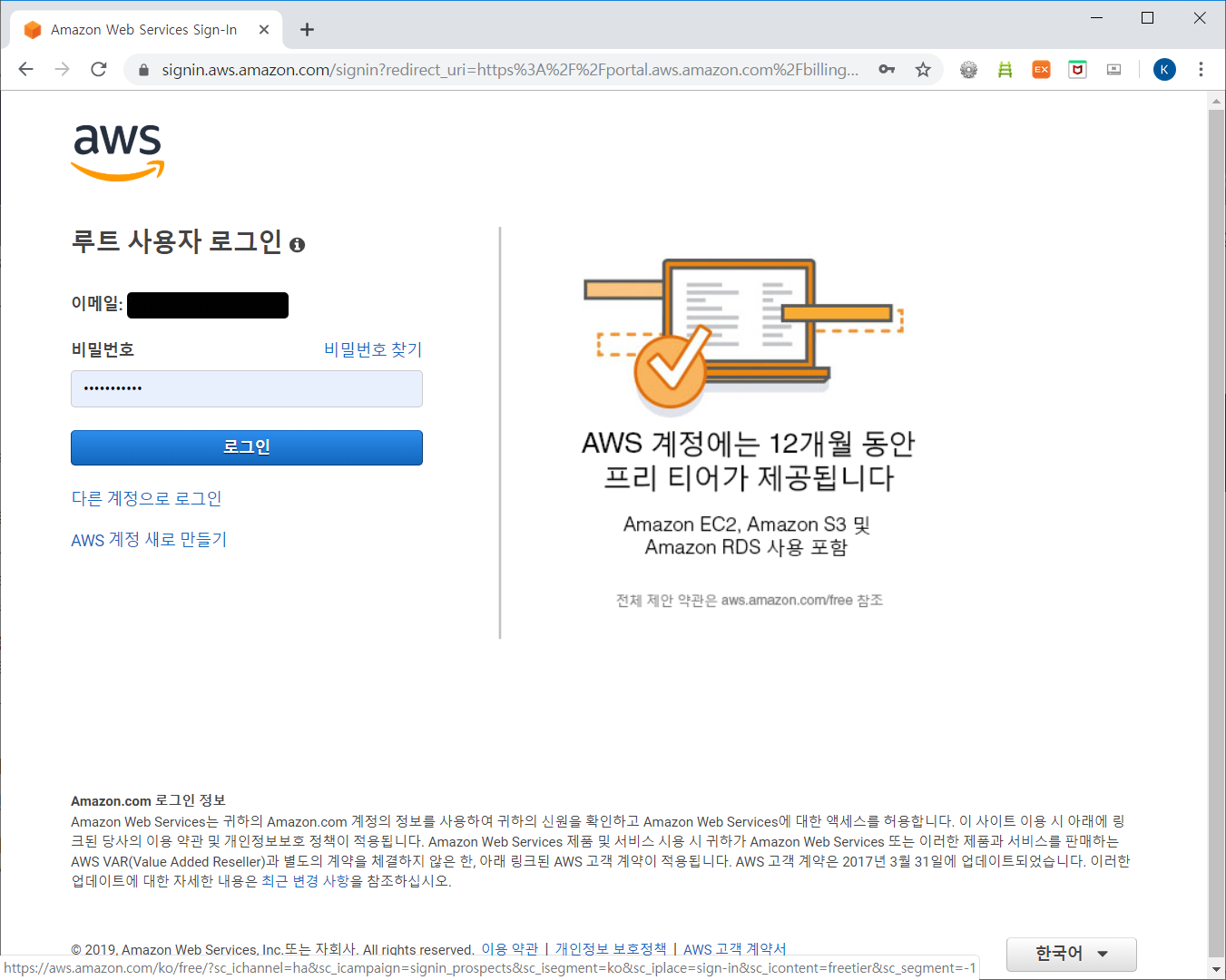
Task: Click the 'Amazon EC2, Amazon S3 및' text
Action: tap(747, 524)
